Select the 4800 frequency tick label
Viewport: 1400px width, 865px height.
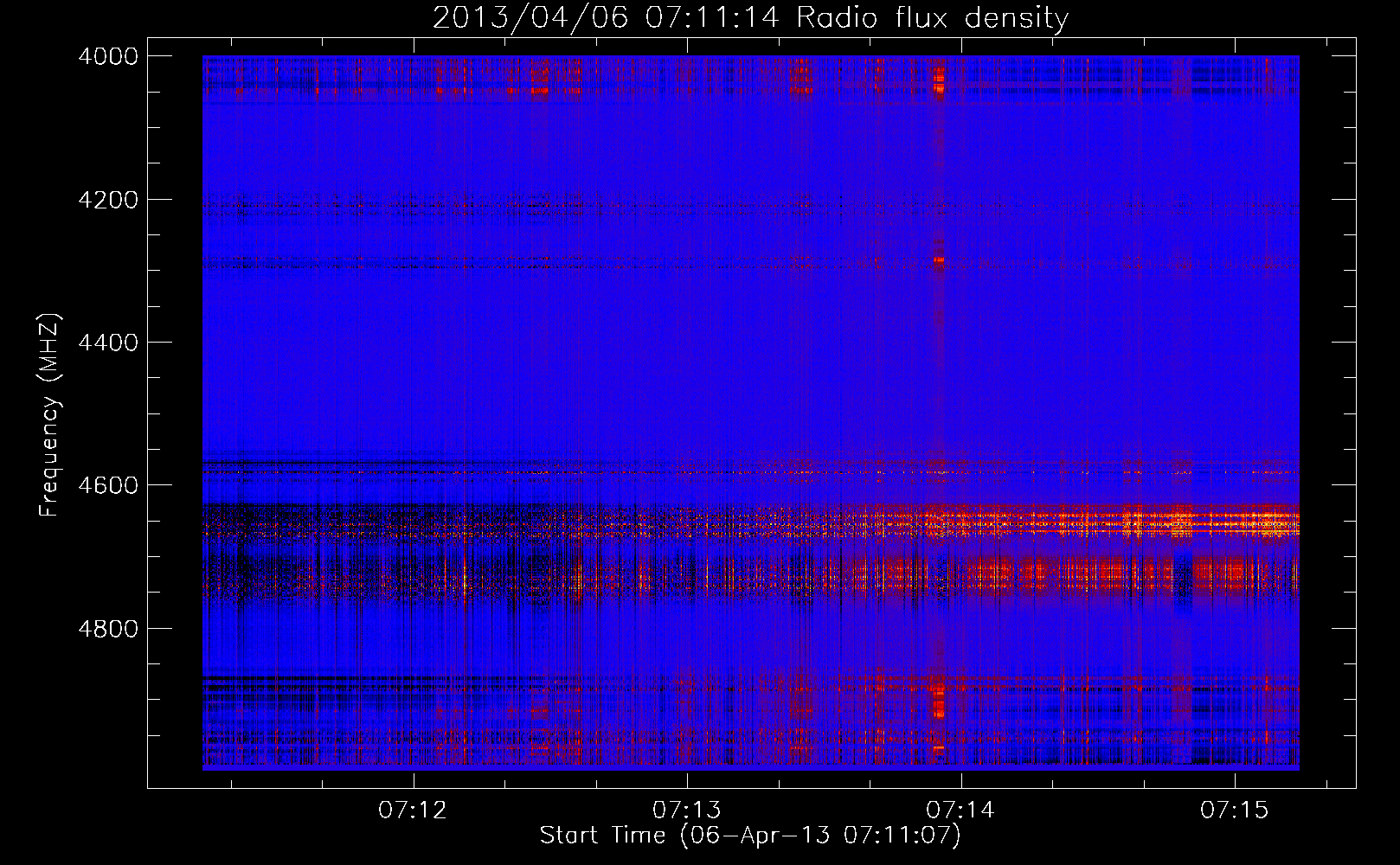108,629
